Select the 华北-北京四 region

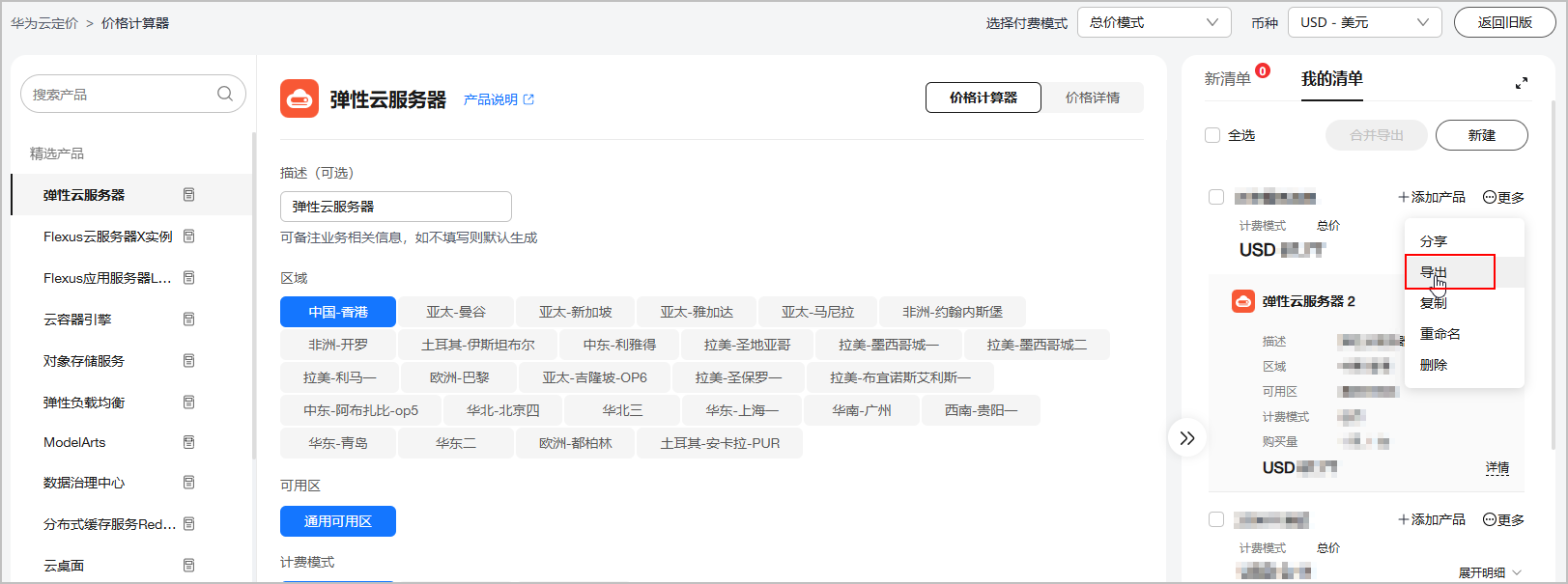point(503,410)
